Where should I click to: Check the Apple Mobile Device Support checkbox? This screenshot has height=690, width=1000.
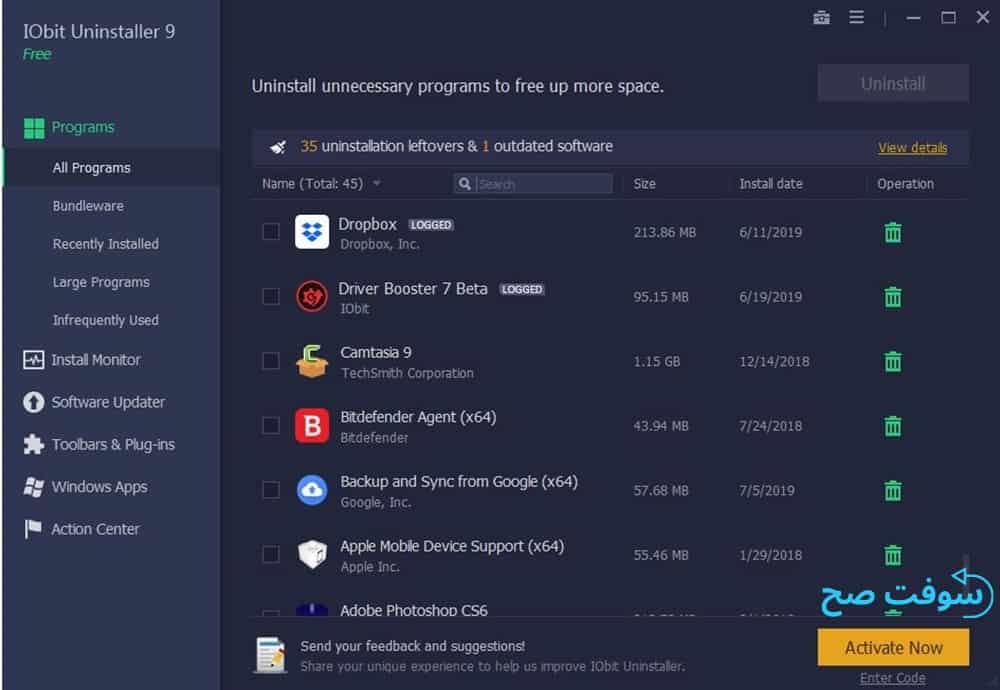click(271, 554)
